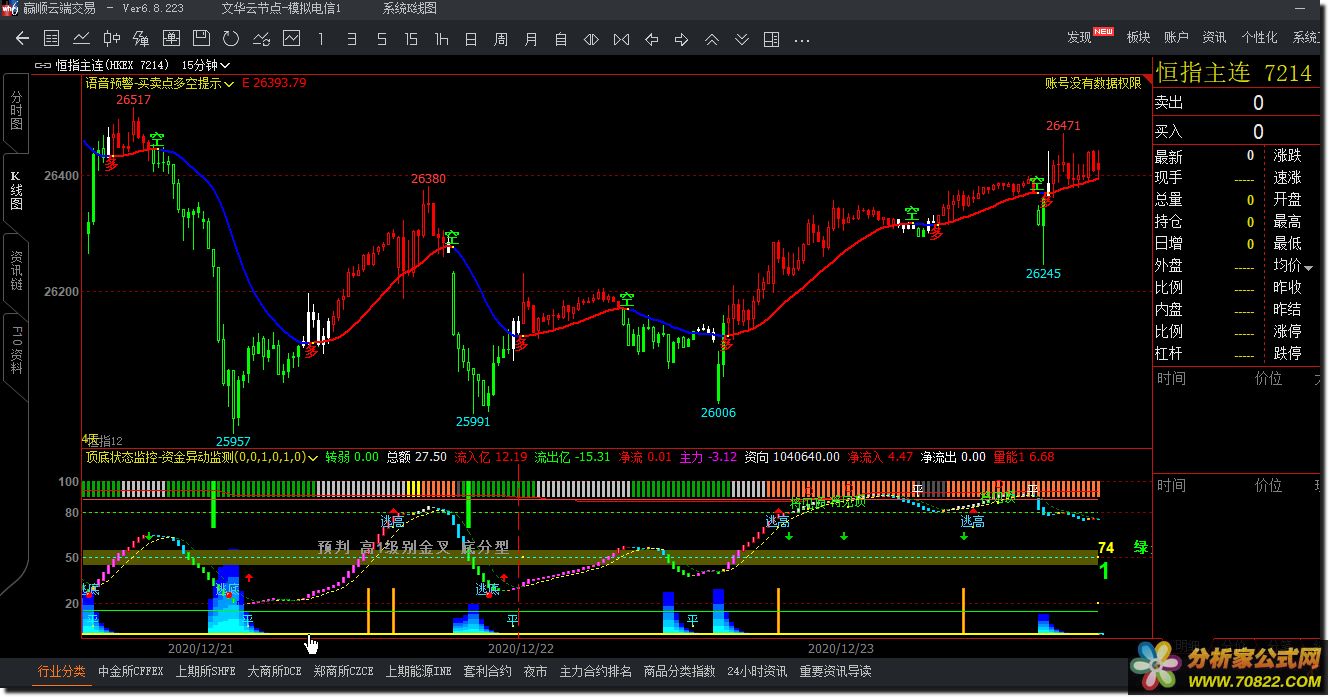Expand the 均价 field dropdown arrow
Screen dimensions: 1330x697
(x=1310, y=266)
